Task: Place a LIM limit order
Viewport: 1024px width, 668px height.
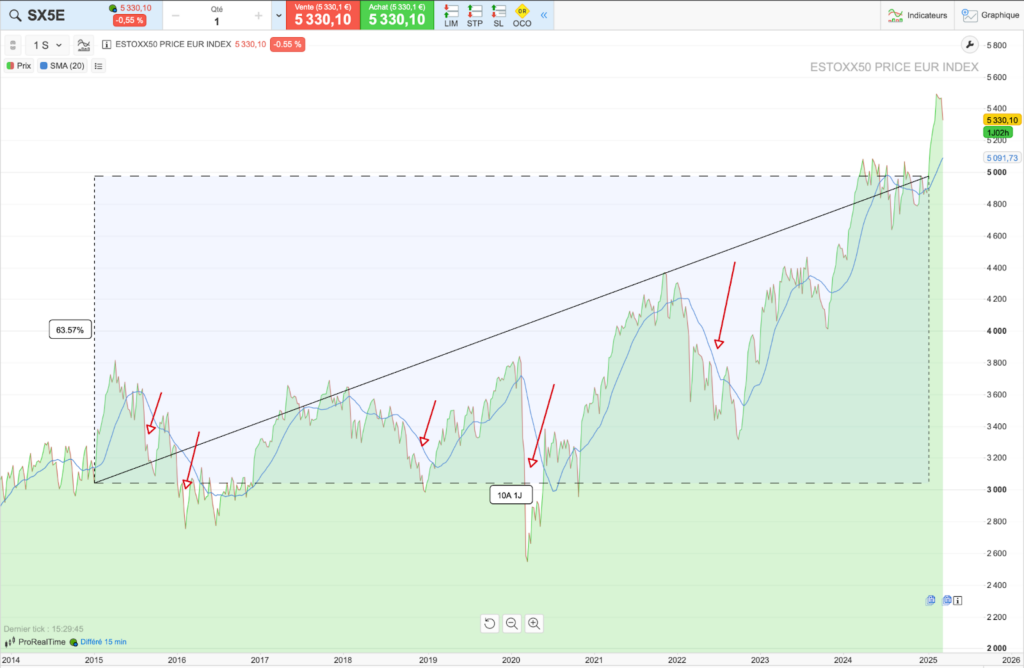Action: 451,16
